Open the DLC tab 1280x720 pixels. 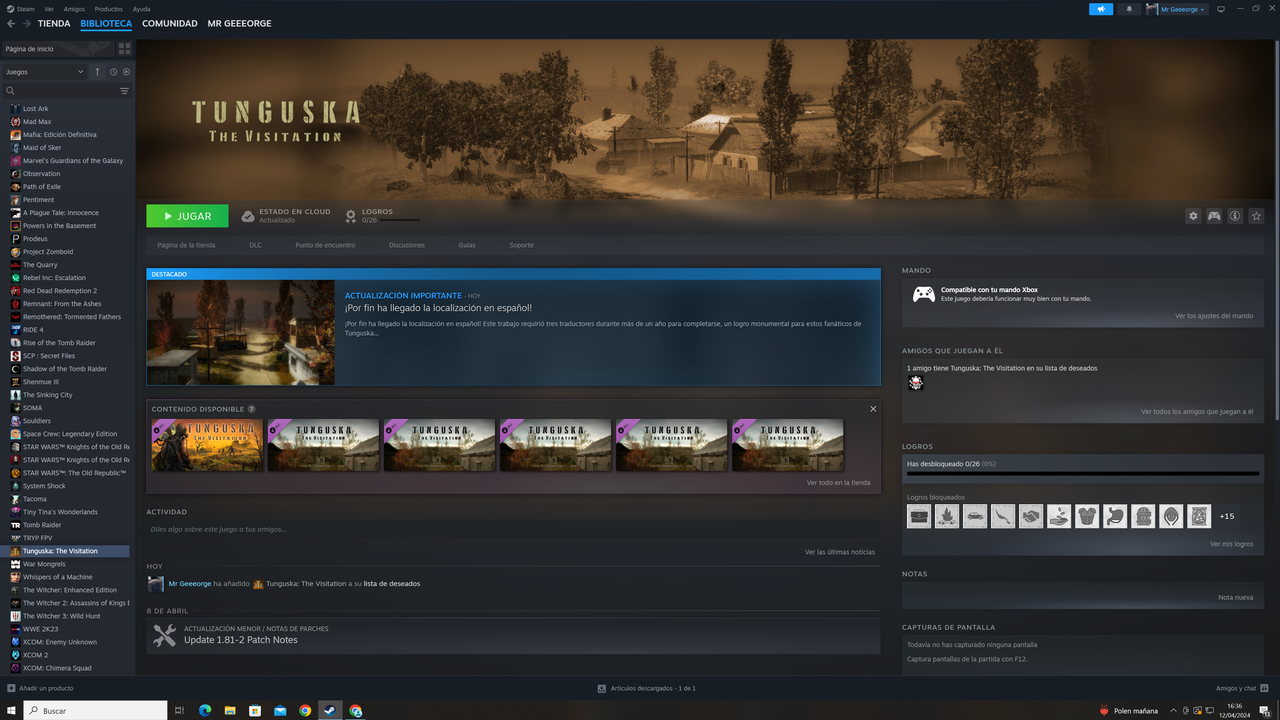256,245
